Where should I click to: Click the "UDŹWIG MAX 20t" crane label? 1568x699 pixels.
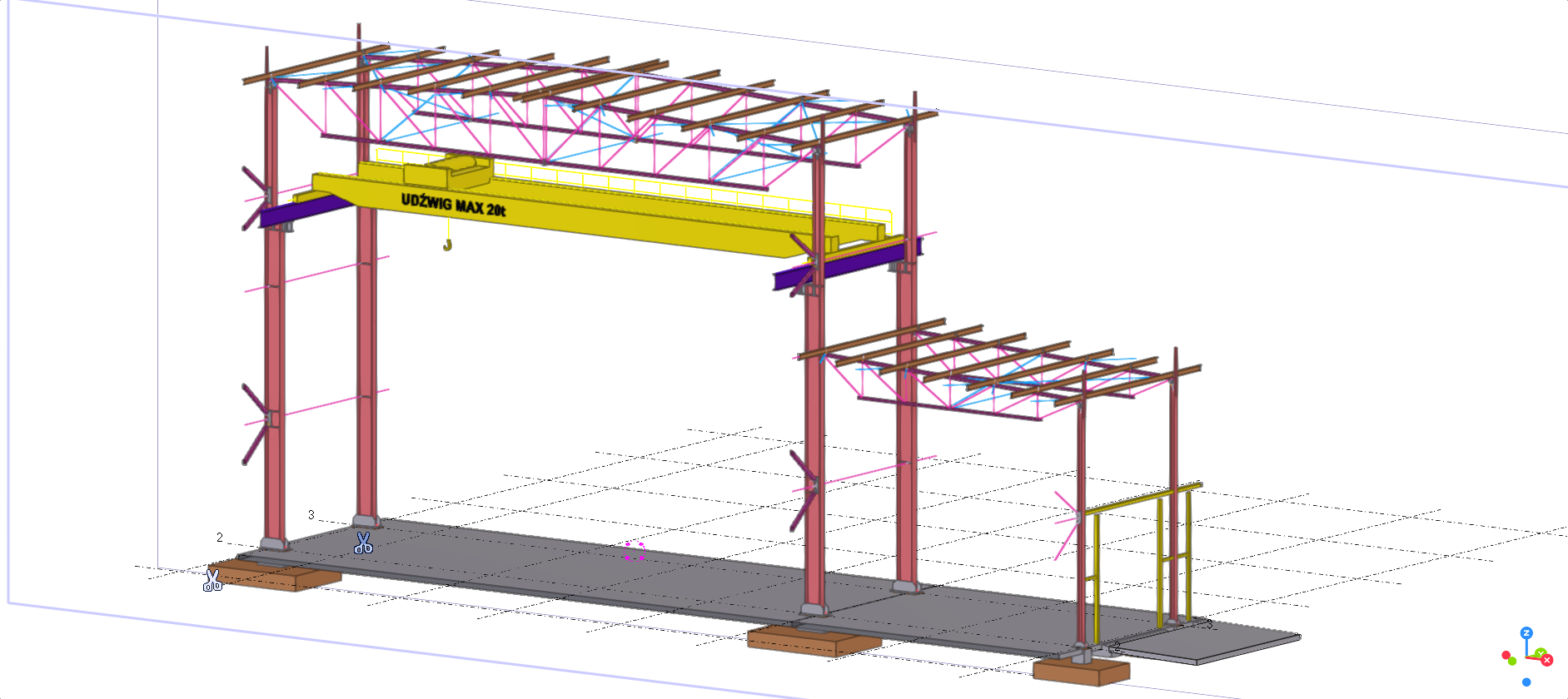(x=453, y=205)
